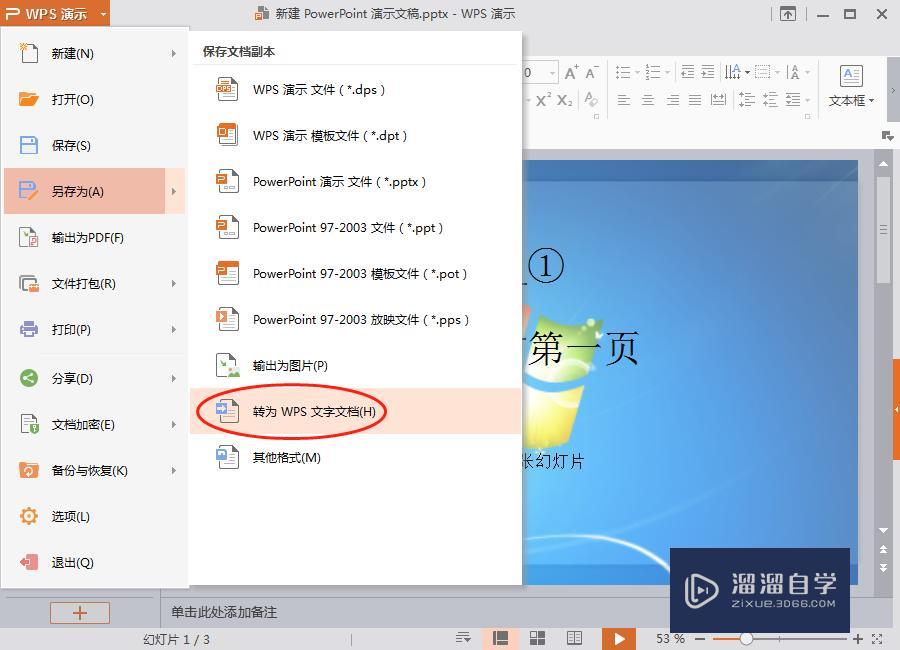
Task: Click the zoom slider handle
Action: pos(746,639)
